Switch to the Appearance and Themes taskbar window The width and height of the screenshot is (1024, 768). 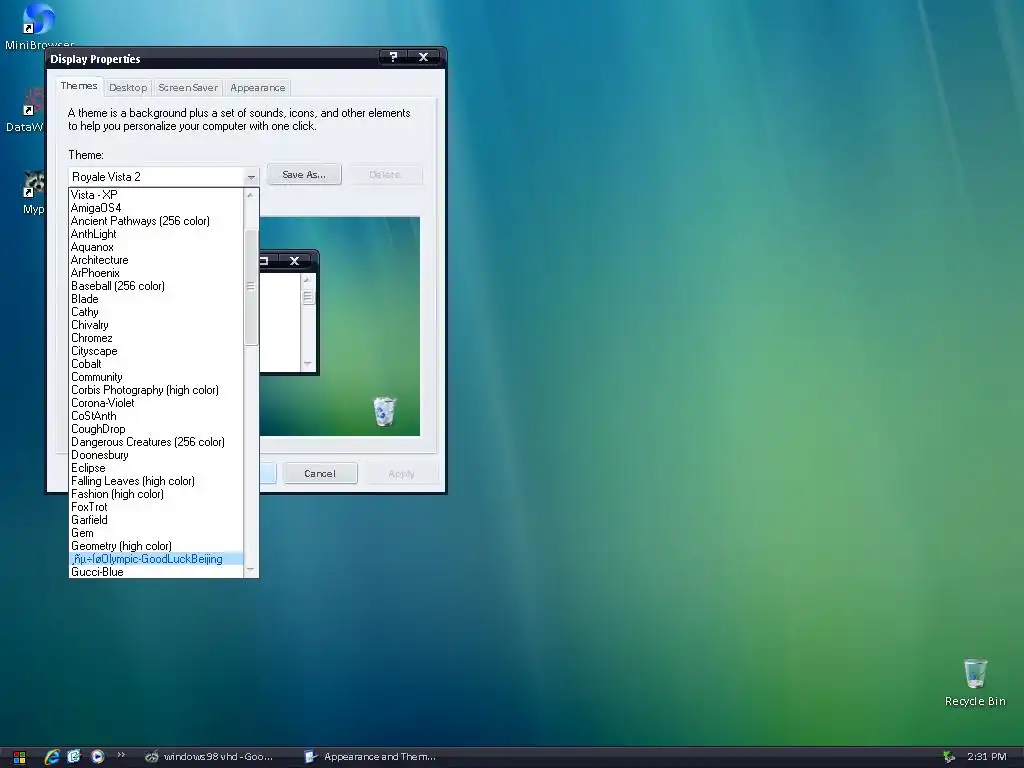(x=370, y=756)
